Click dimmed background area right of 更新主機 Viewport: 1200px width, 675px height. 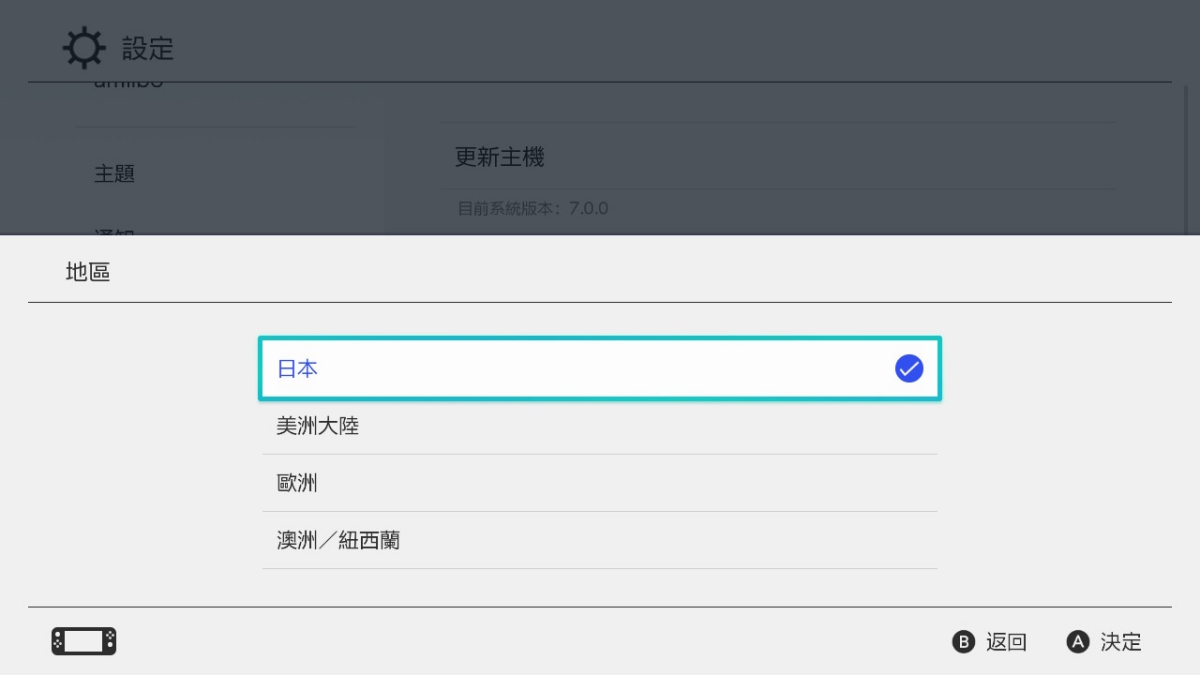[850, 157]
